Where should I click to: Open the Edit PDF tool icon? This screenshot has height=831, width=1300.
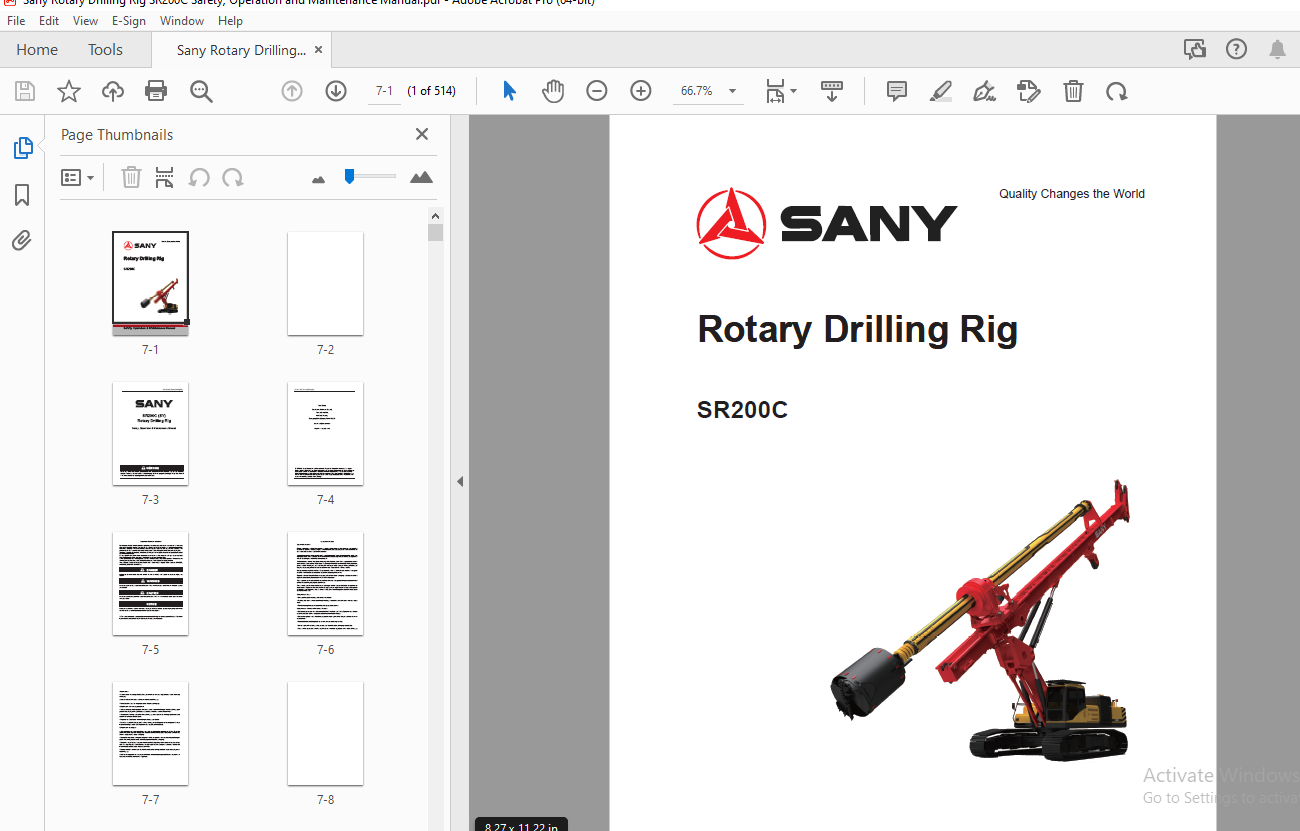click(x=1029, y=91)
